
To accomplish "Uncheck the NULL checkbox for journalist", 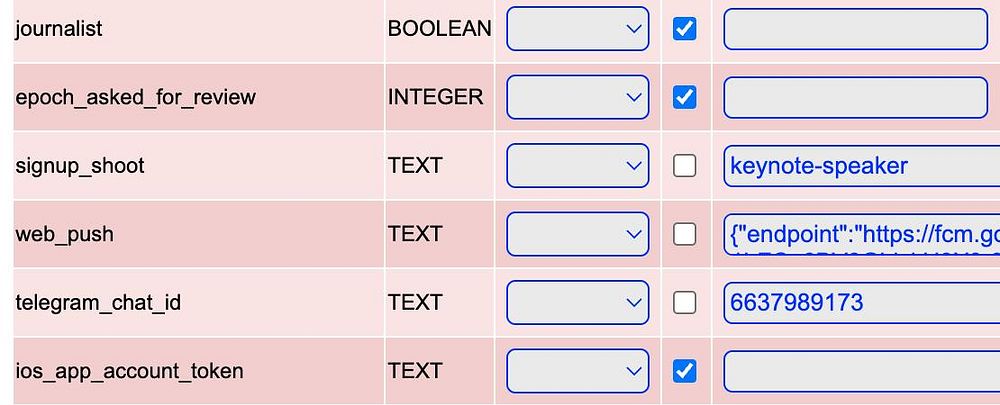I will tap(685, 29).
